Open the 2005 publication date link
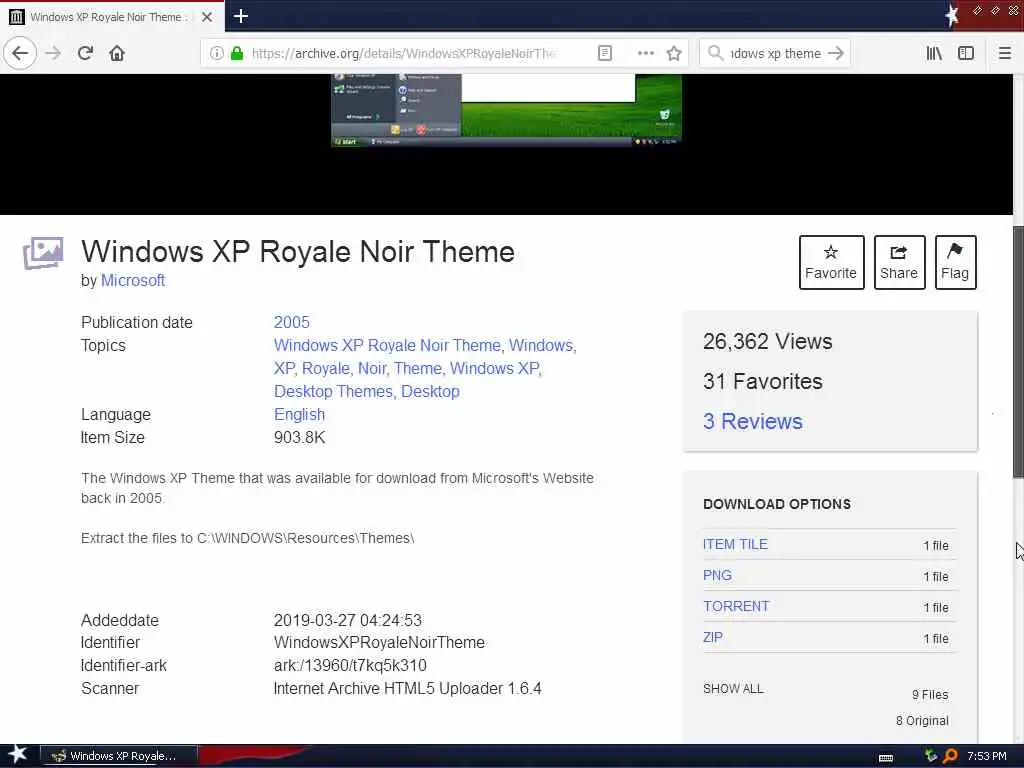 coord(291,322)
